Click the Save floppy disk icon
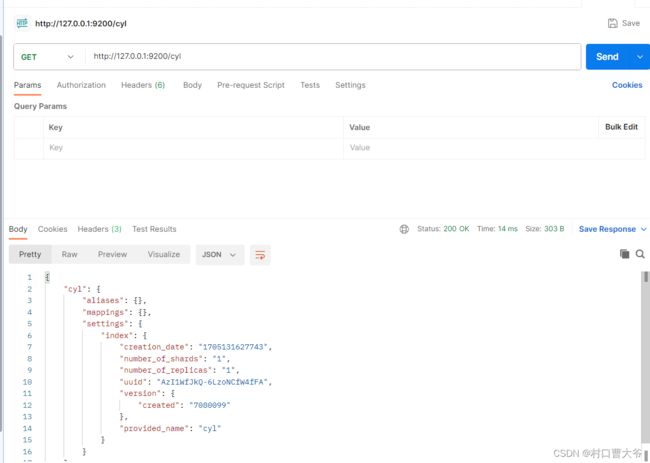 612,23
